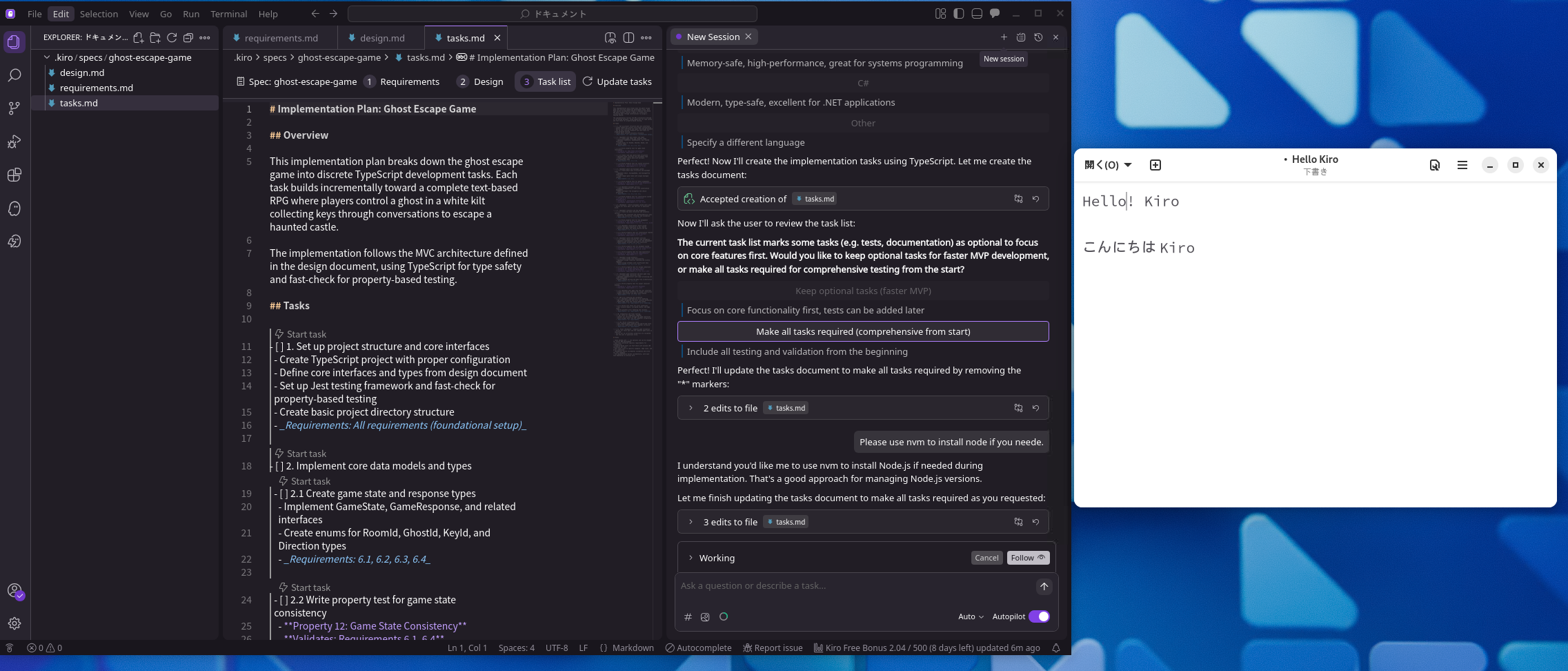The height and width of the screenshot is (671, 1568).
Task: Open the Terminal menu
Action: [228, 14]
